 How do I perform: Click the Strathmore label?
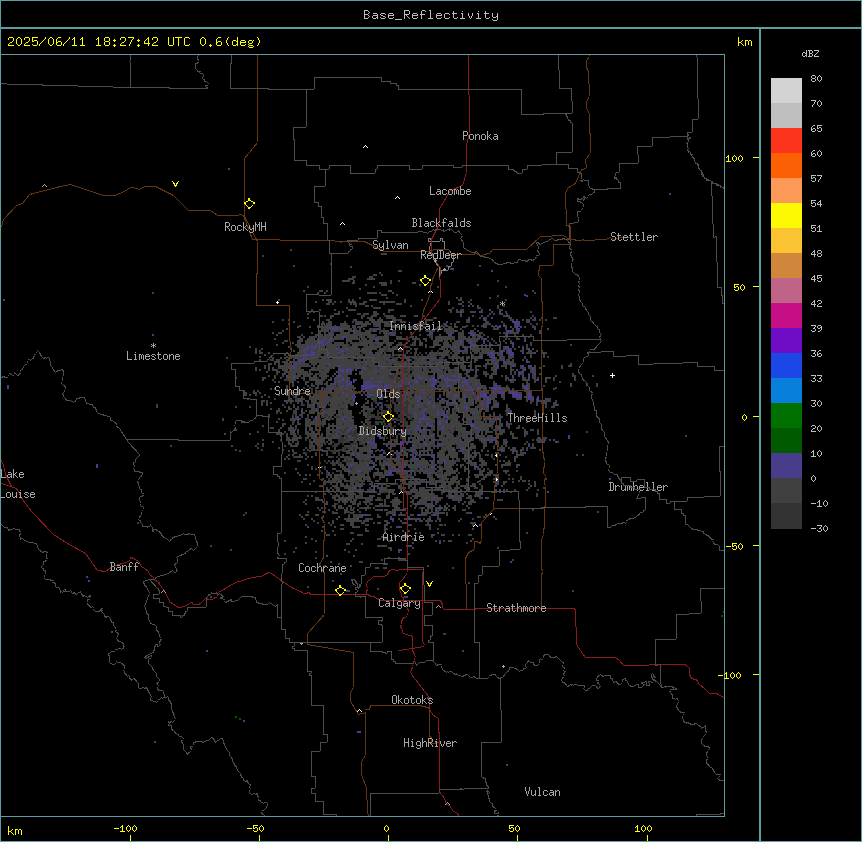(516, 608)
